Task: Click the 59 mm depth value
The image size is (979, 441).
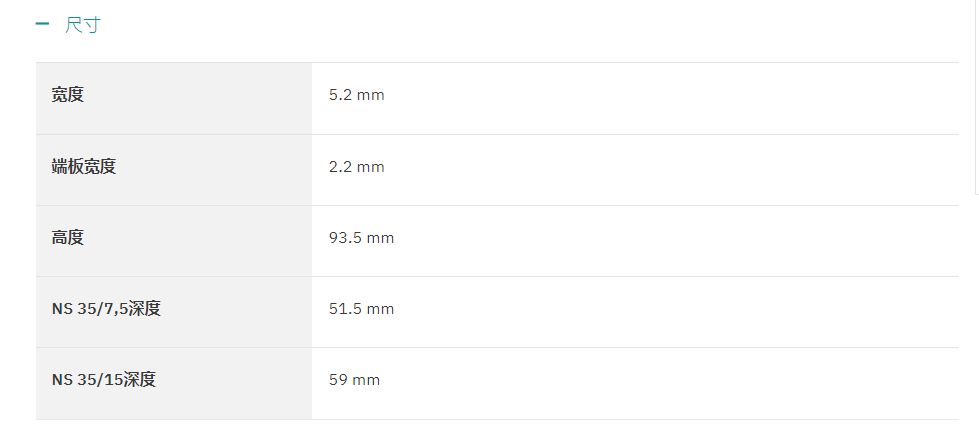Action: (355, 380)
